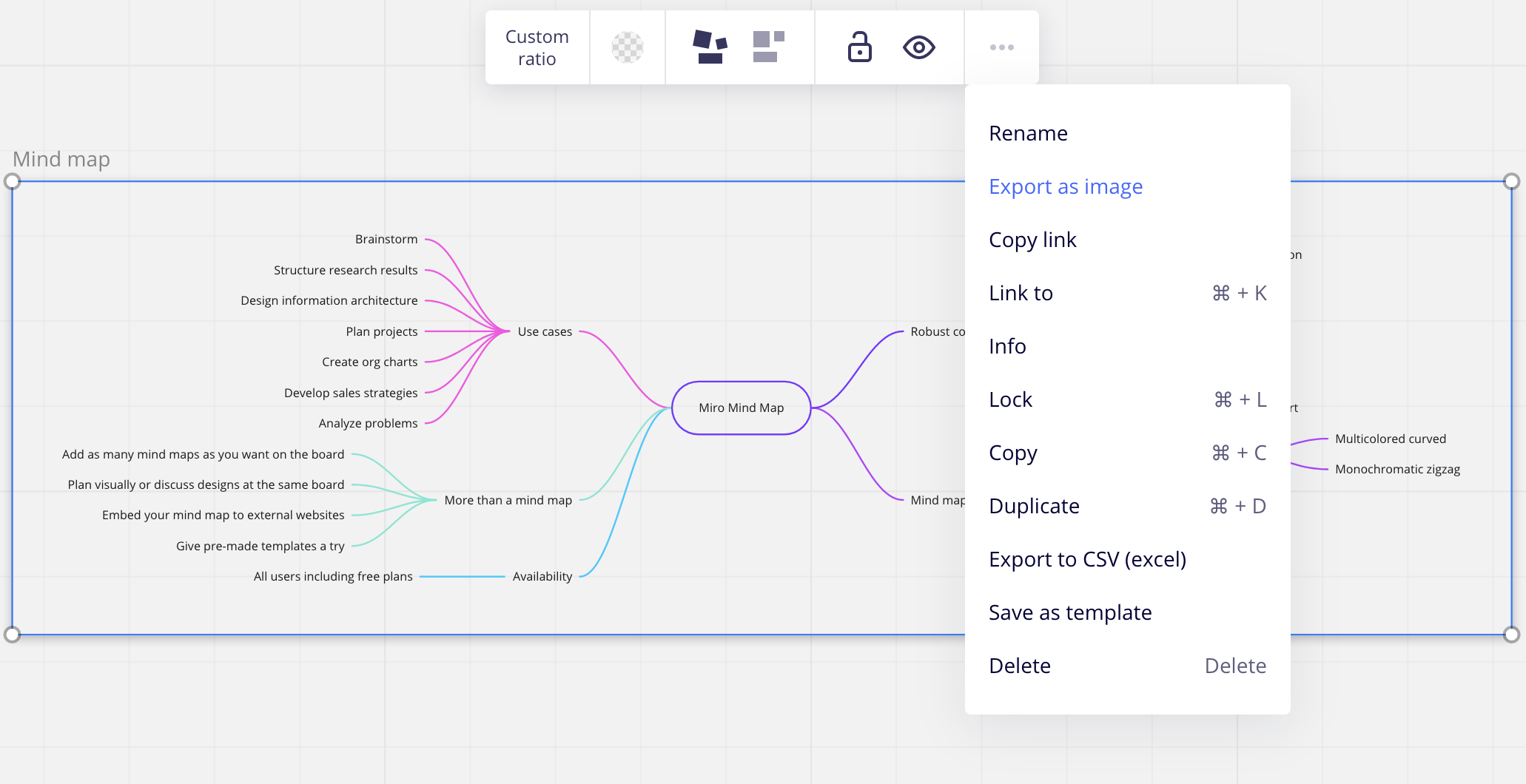
Task: Click the three-dot more options icon
Action: point(1001,47)
